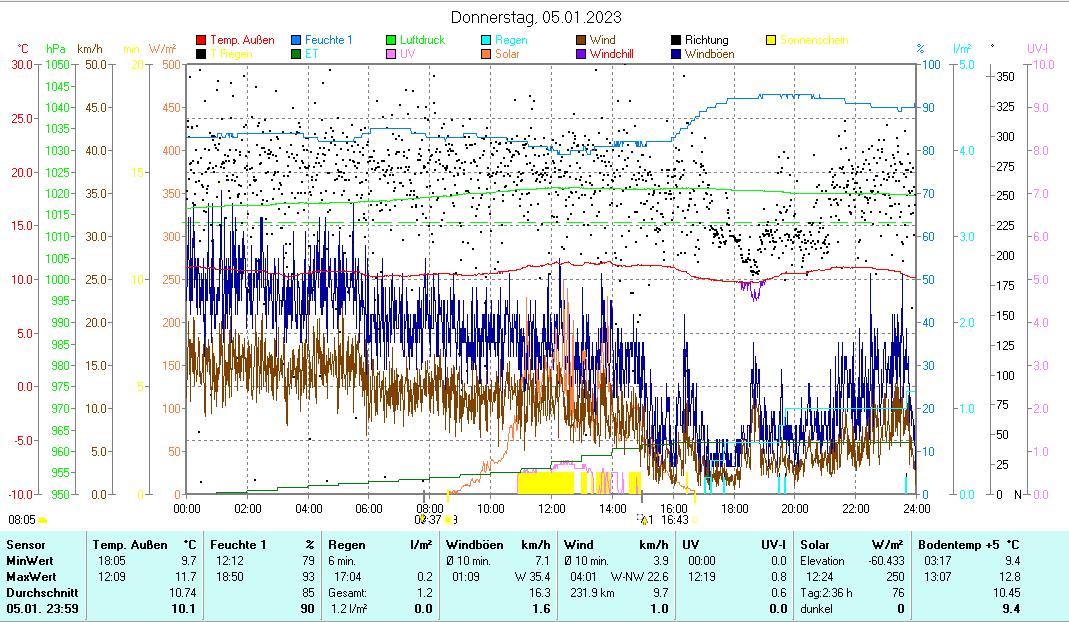Image resolution: width=1069 pixels, height=622 pixels.
Task: Select the ET legend label
Action: coord(311,54)
